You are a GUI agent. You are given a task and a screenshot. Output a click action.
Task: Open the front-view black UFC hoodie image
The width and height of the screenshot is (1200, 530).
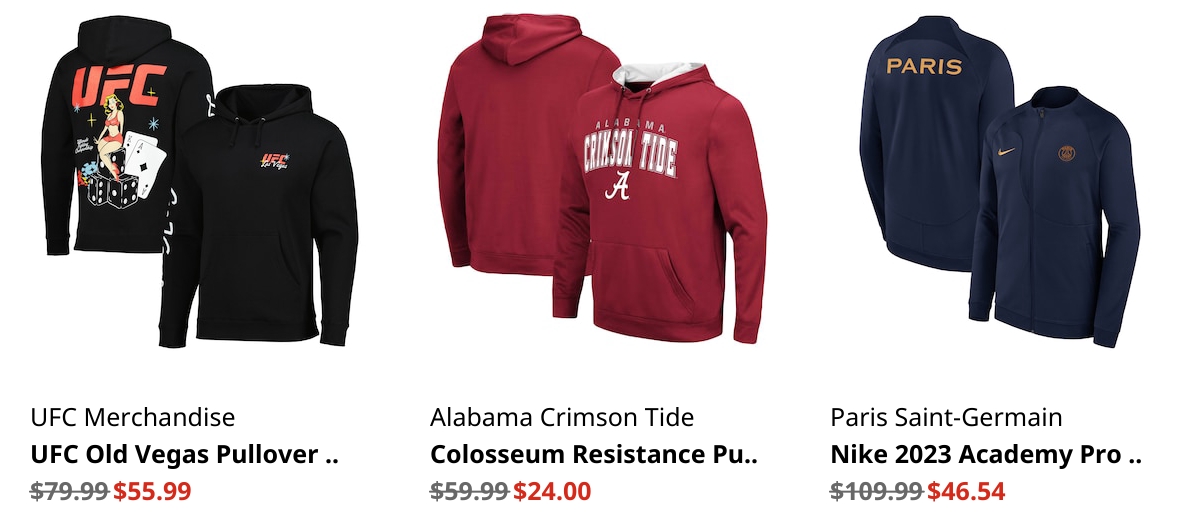point(258,215)
